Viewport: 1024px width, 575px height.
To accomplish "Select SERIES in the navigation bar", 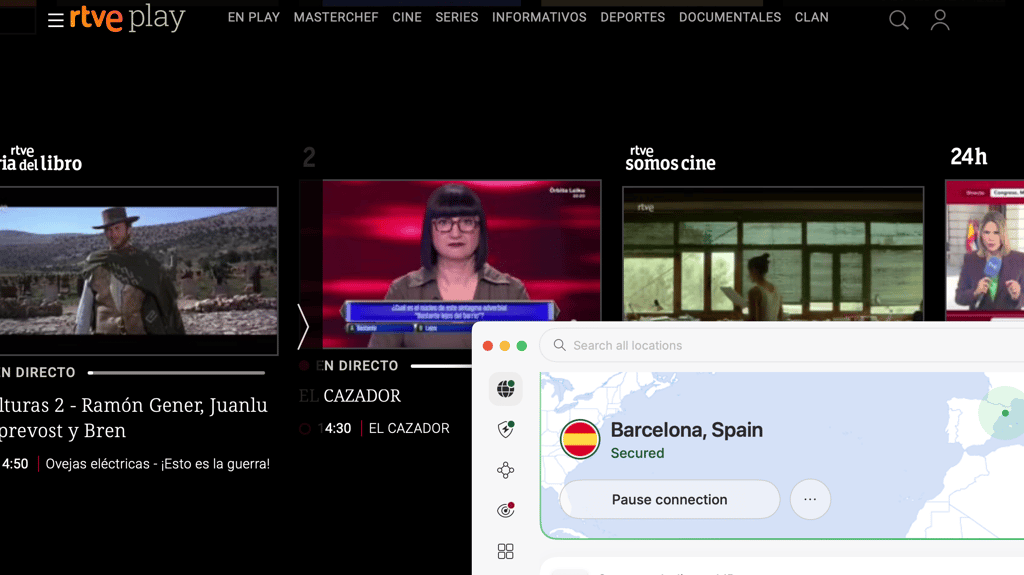I will coord(456,18).
